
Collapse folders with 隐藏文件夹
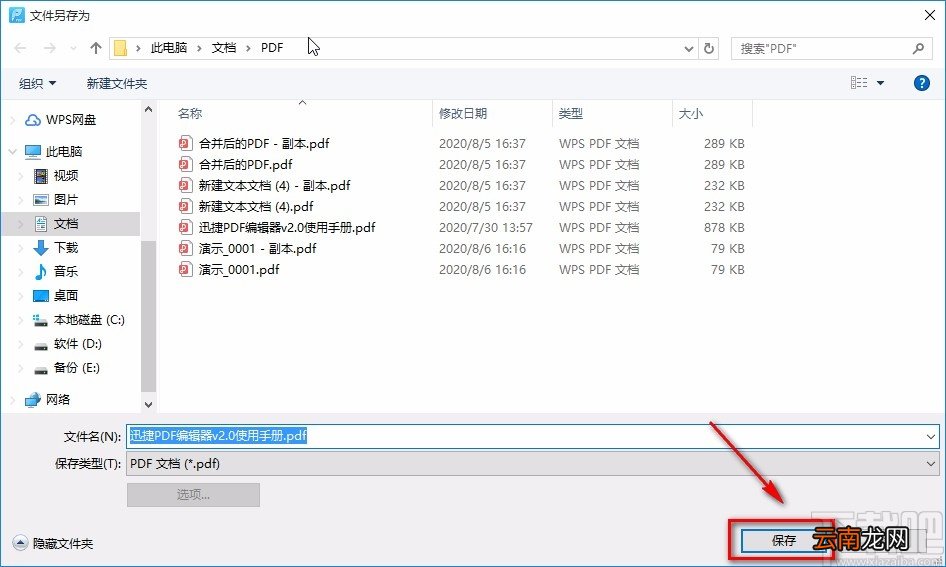pos(53,543)
